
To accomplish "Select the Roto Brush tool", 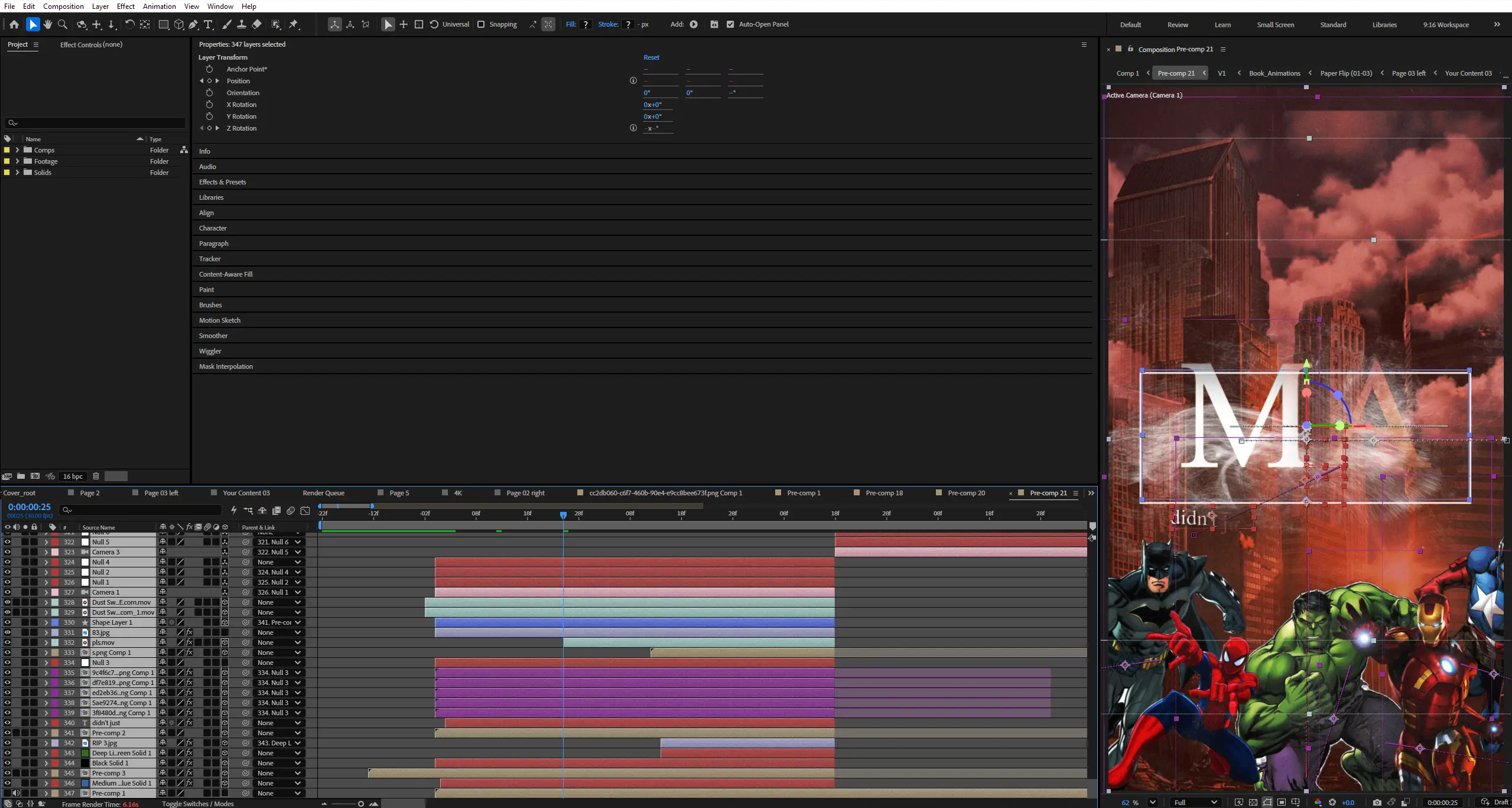I will pyautogui.click(x=276, y=24).
